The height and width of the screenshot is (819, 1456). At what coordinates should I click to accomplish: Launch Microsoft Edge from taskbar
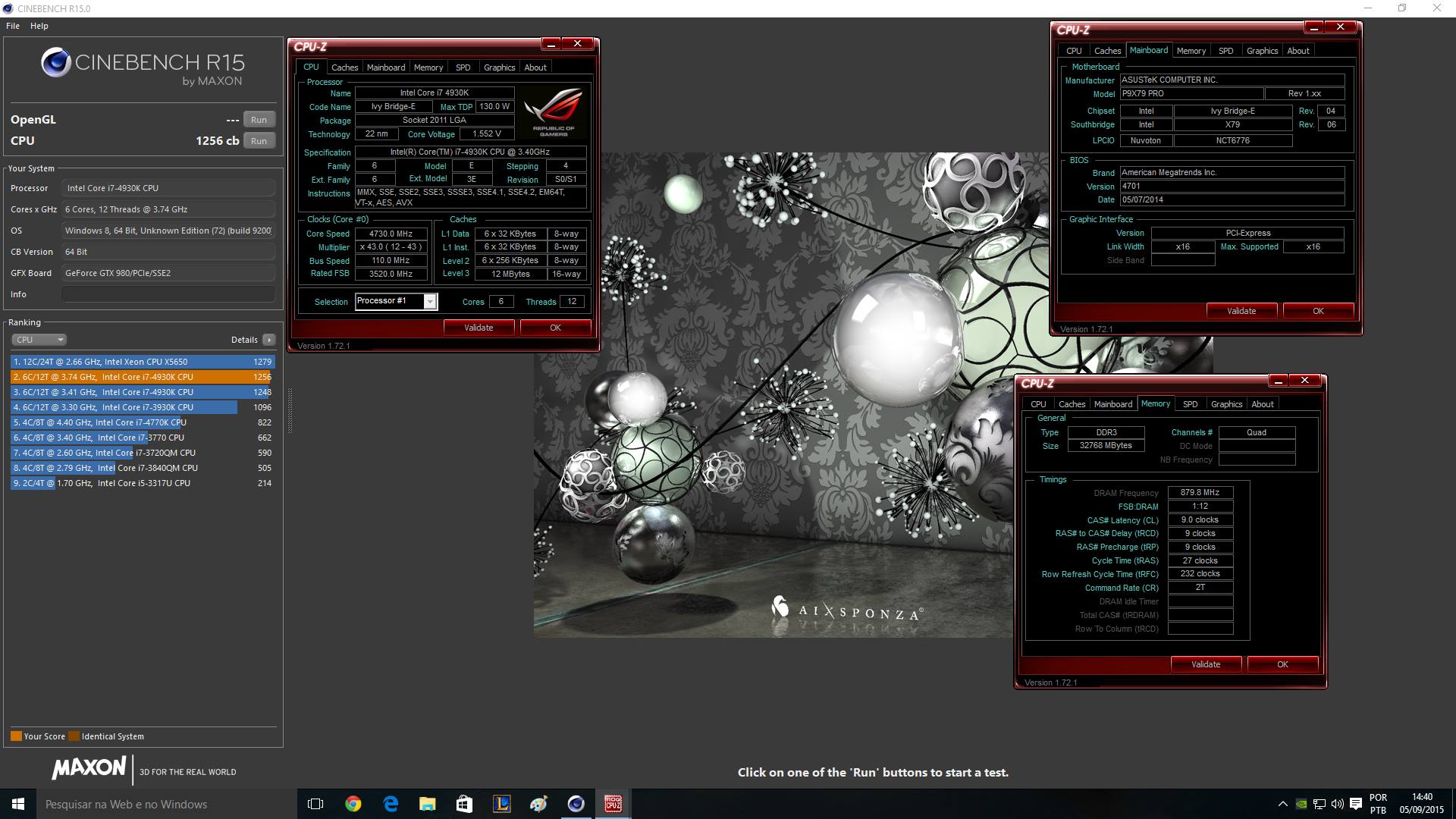pyautogui.click(x=391, y=804)
